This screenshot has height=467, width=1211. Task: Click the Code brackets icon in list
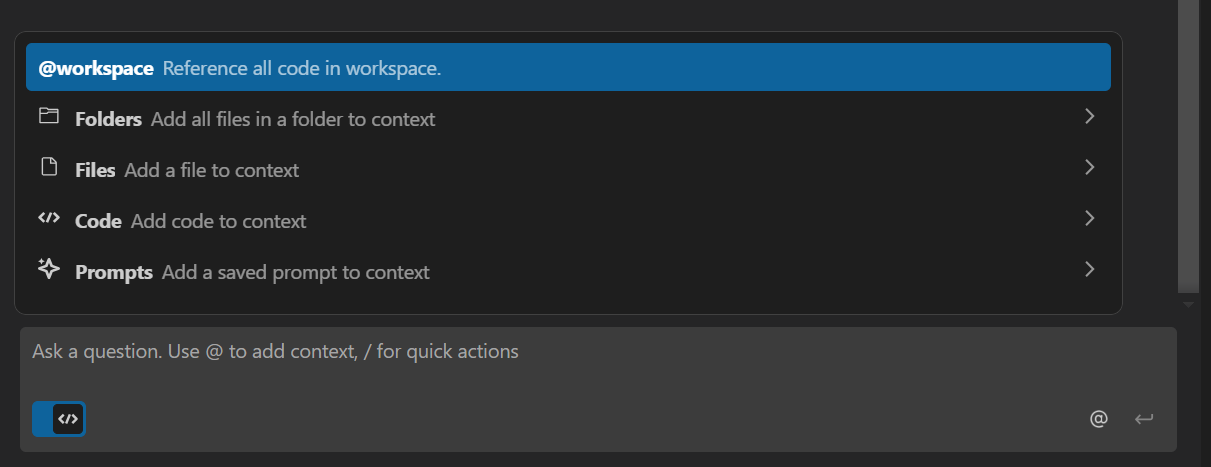click(x=49, y=219)
